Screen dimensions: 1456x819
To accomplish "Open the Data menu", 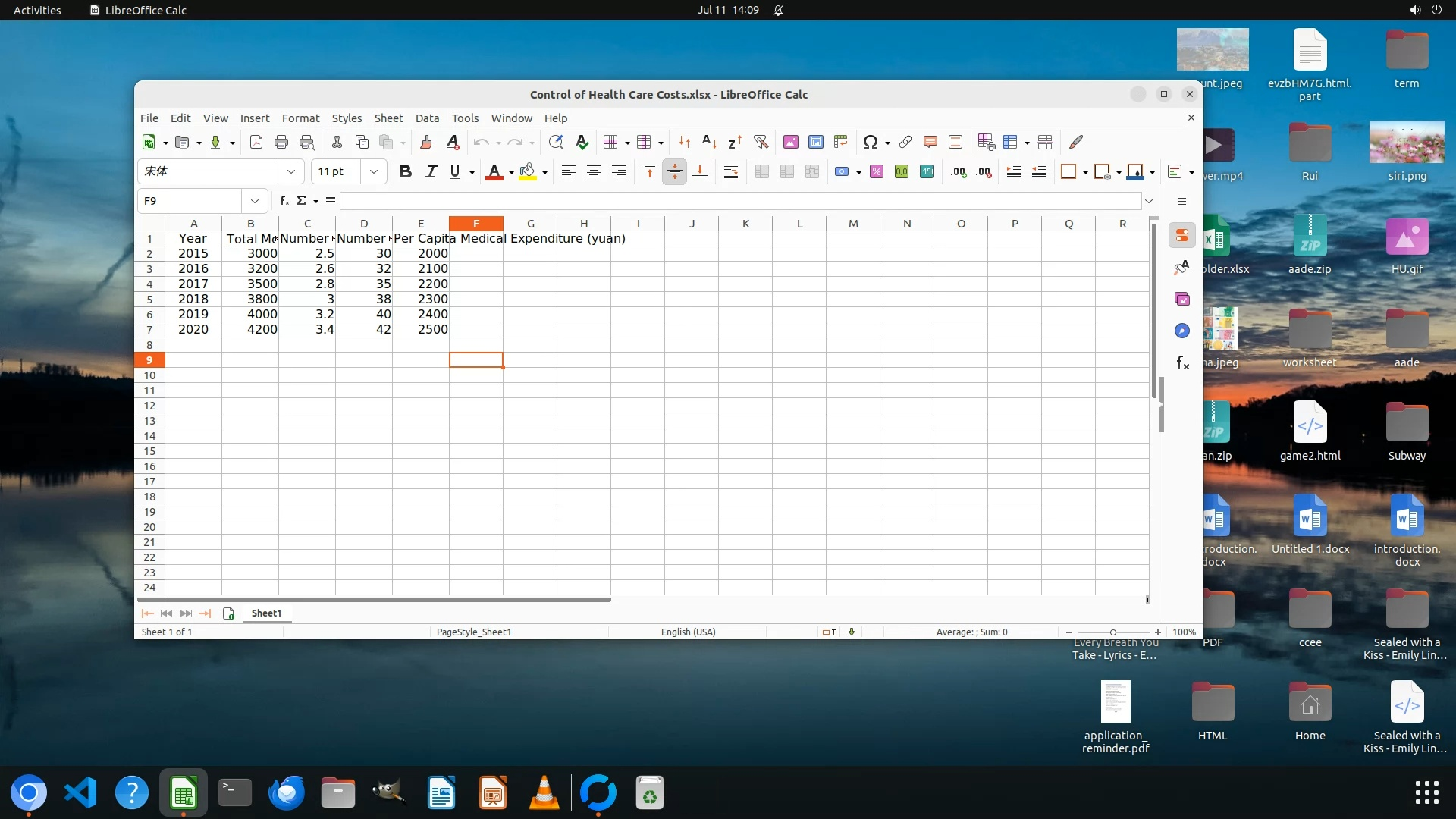I will click(427, 118).
